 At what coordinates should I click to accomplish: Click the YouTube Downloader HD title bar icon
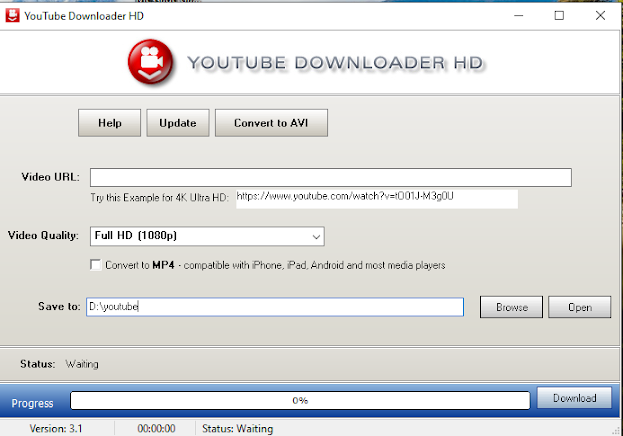(12, 16)
